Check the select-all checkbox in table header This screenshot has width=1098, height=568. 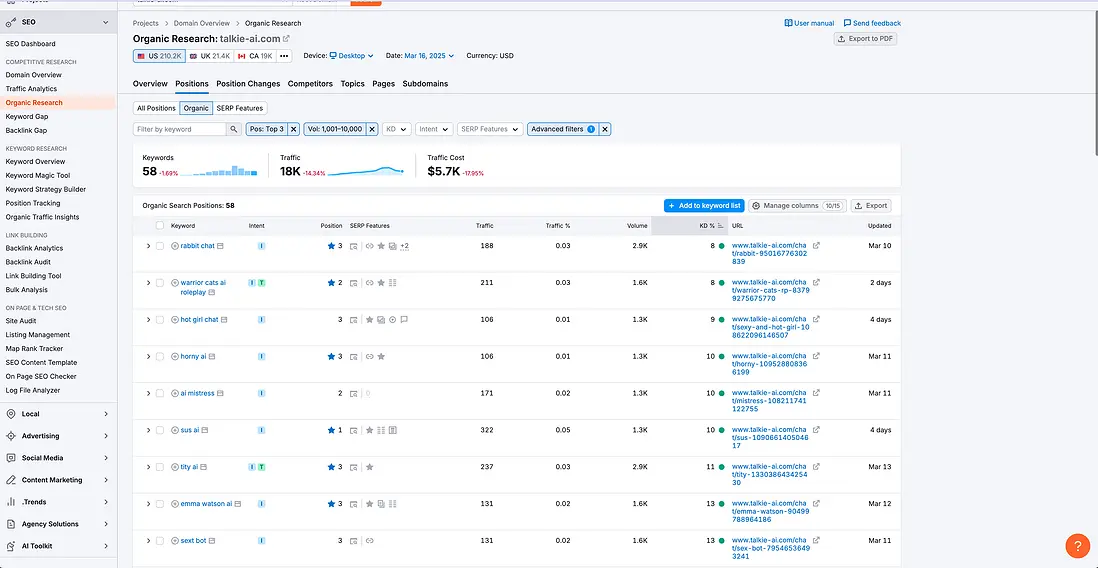point(160,226)
